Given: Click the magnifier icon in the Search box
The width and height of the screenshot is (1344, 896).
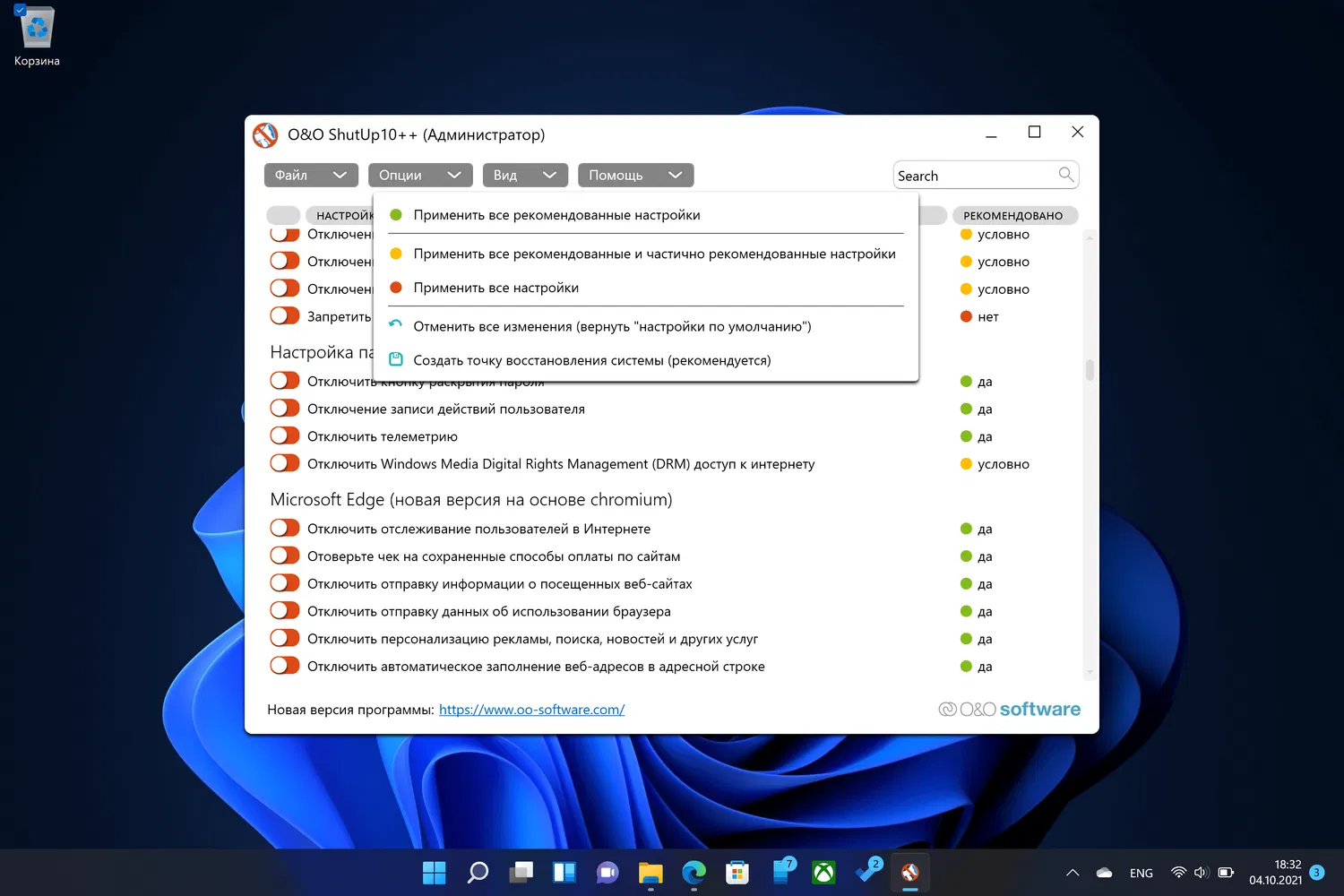Looking at the screenshot, I should (1065, 175).
